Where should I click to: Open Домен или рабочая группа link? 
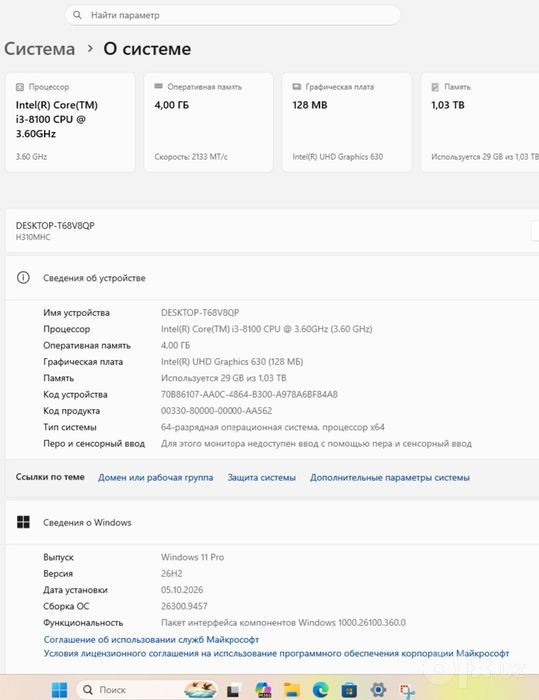point(155,477)
